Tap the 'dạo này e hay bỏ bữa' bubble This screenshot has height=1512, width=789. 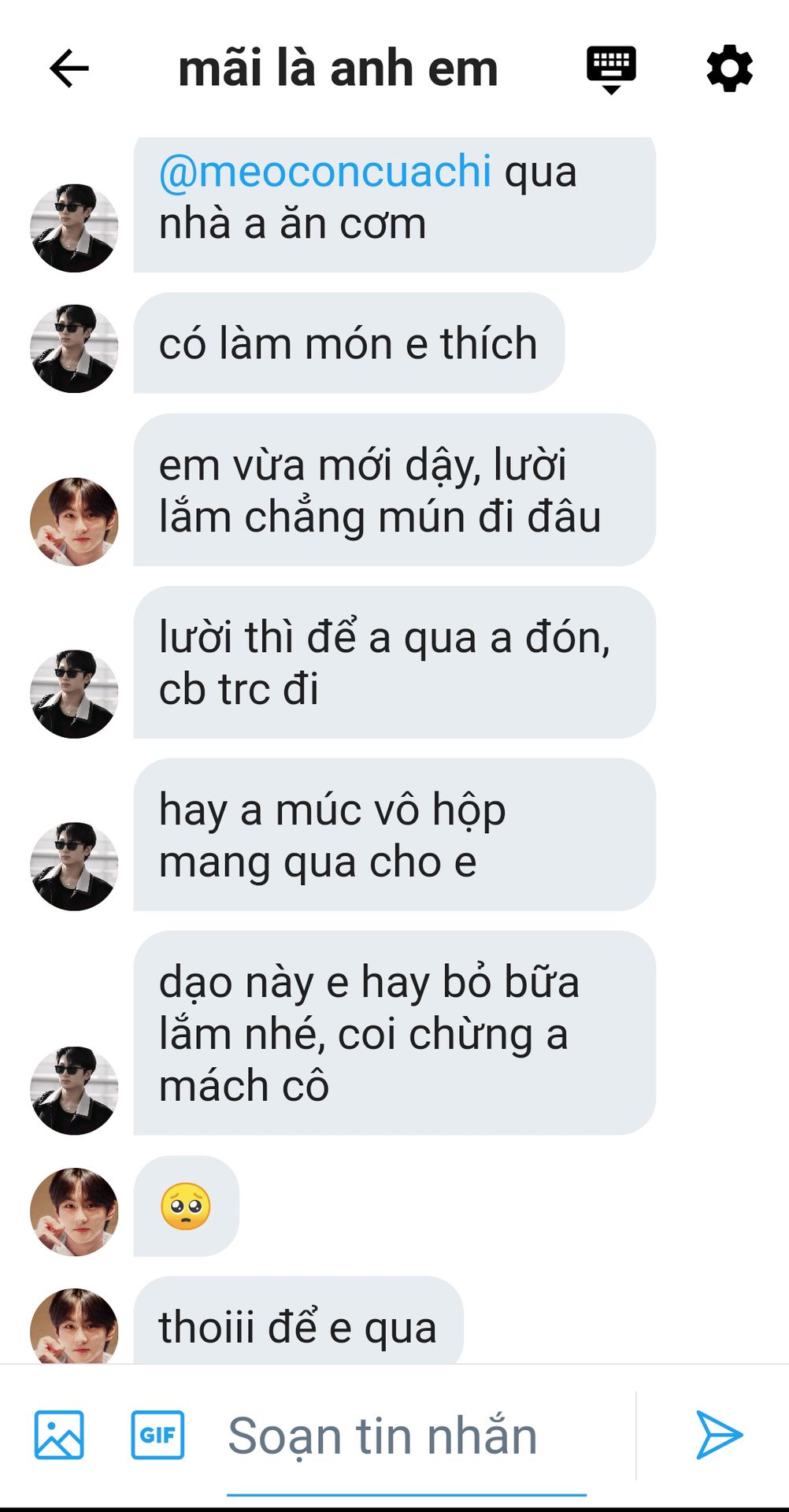pyautogui.click(x=394, y=1033)
